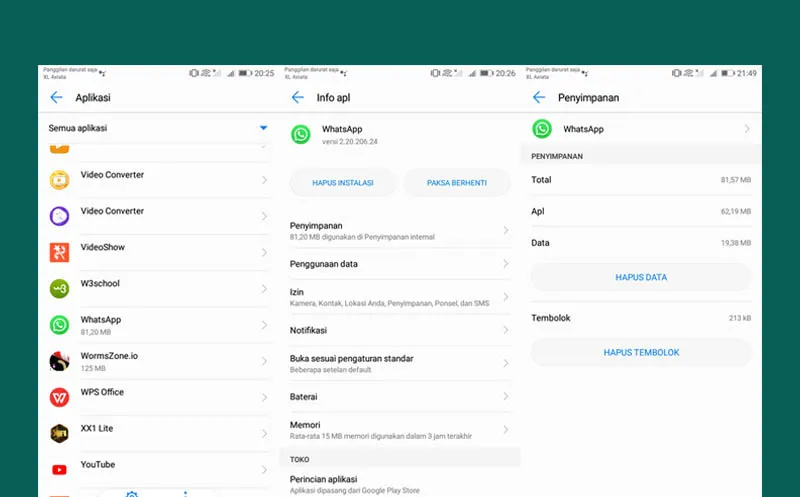
Task: Expand the Izin permissions chevron
Action: pos(505,297)
